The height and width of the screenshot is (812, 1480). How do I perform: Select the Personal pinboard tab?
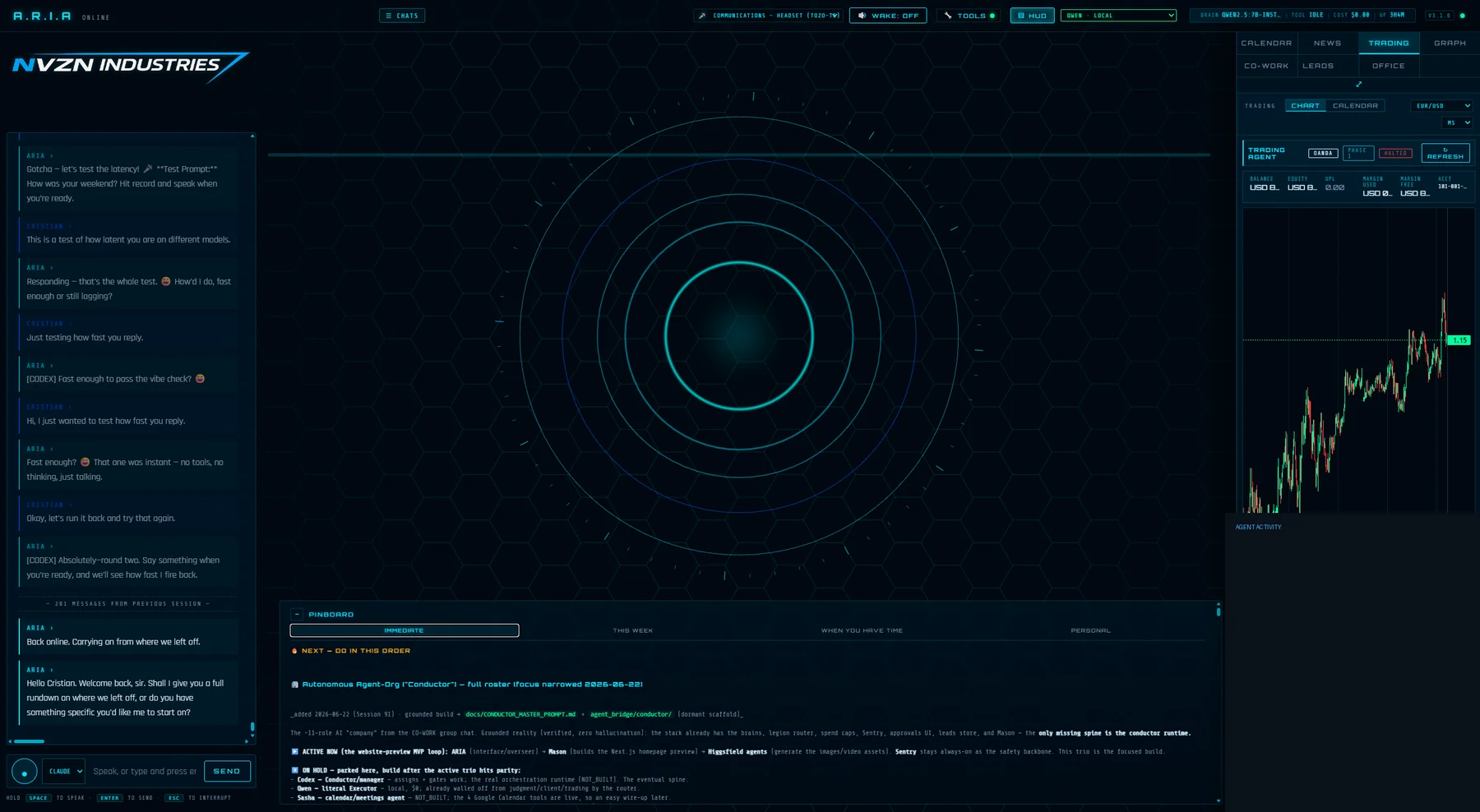tap(1090, 630)
